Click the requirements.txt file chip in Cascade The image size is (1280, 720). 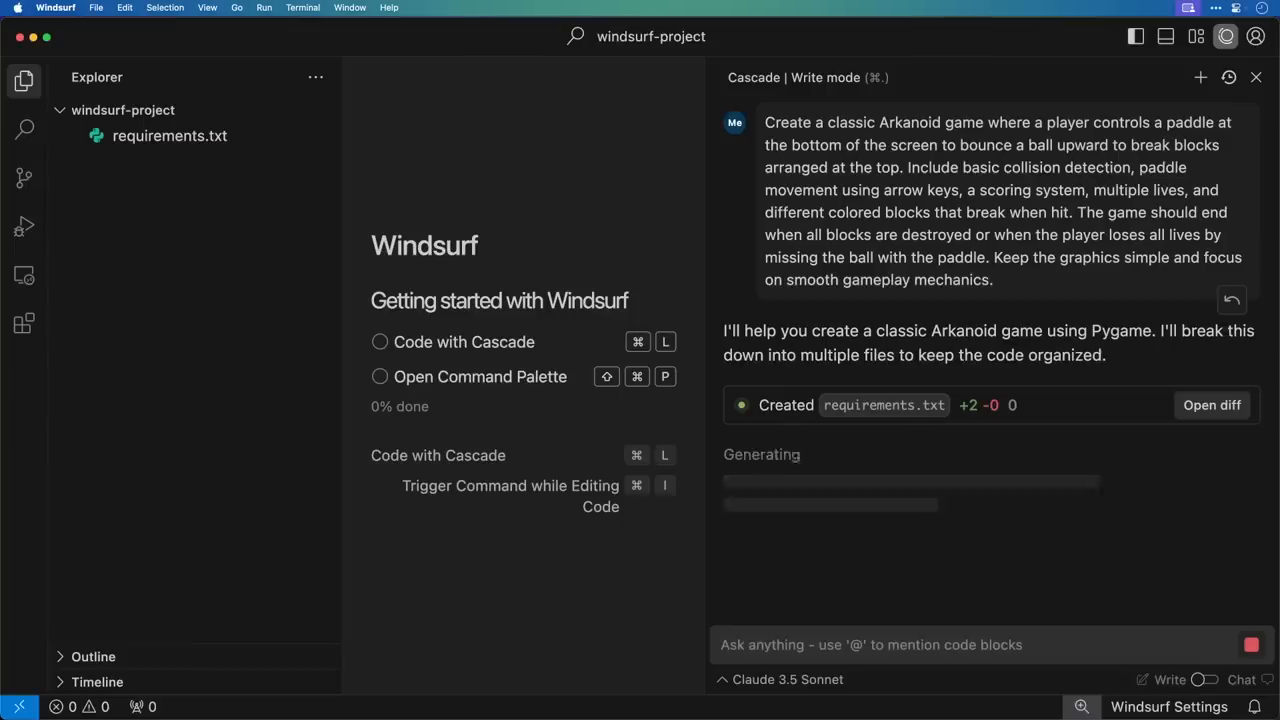884,405
